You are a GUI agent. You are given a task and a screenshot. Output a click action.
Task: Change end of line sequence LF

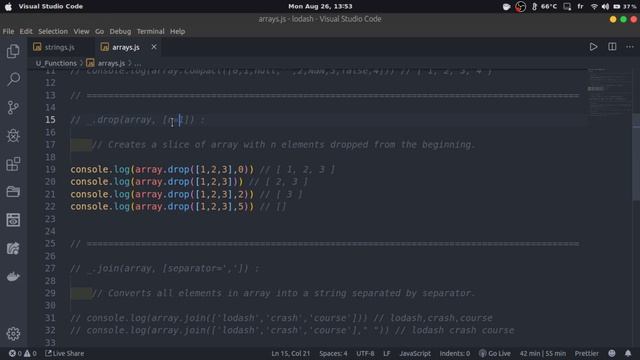point(386,353)
